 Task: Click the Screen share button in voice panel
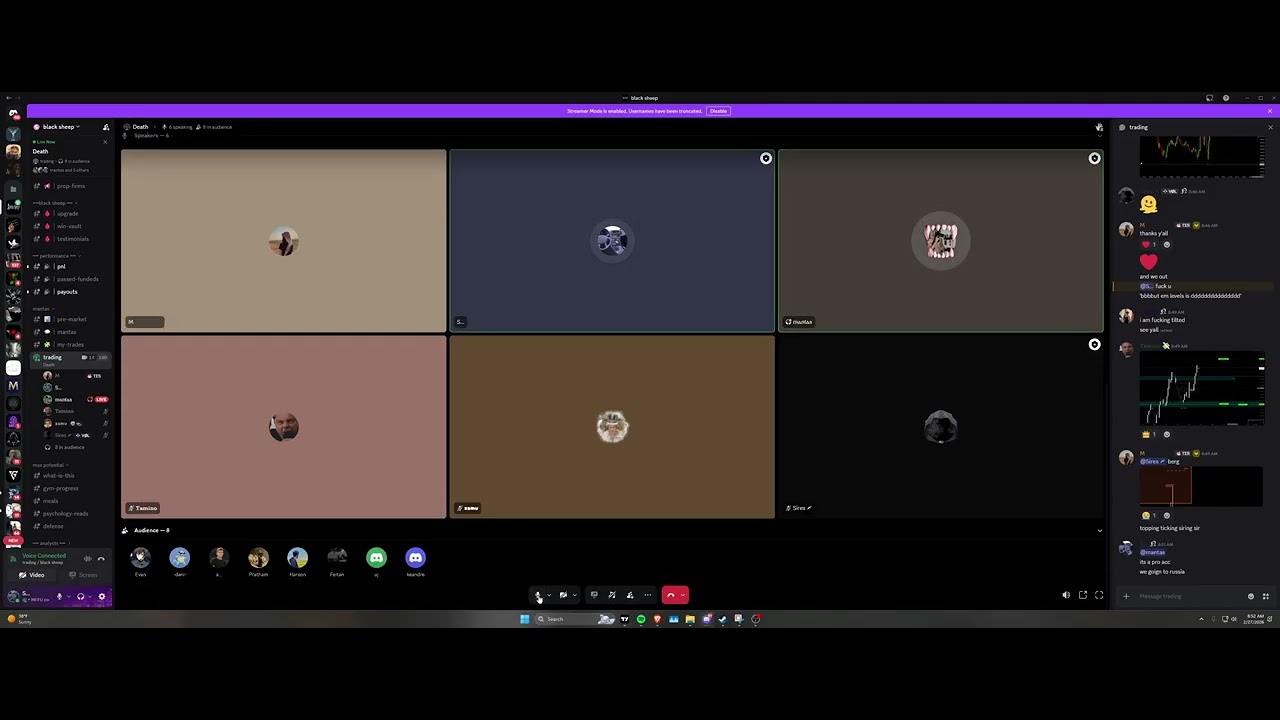pos(84,575)
